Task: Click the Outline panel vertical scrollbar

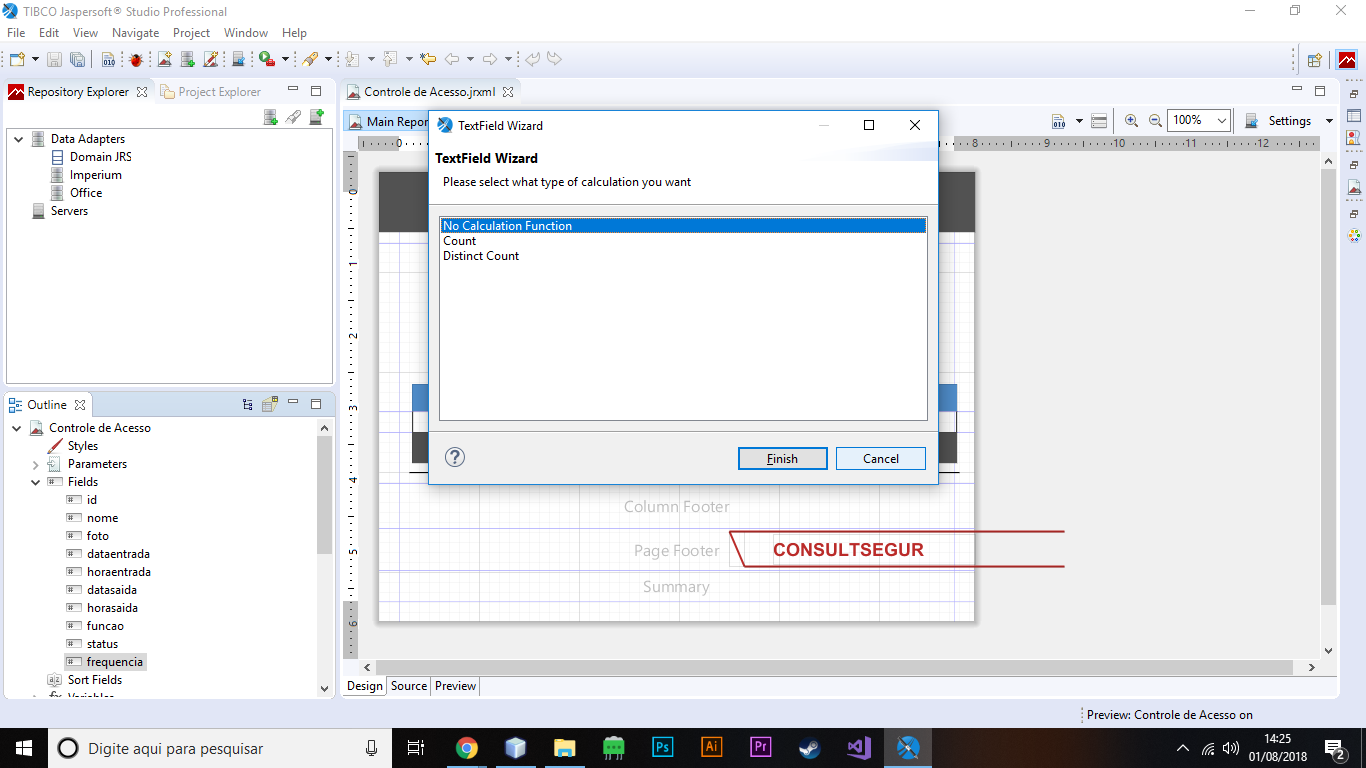Action: click(x=324, y=495)
